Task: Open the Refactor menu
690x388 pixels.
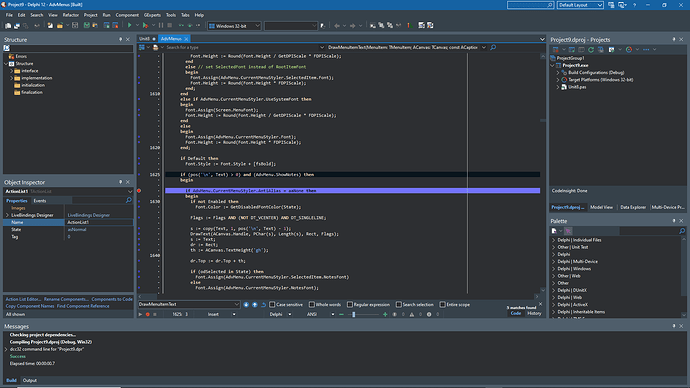Action: pos(70,15)
